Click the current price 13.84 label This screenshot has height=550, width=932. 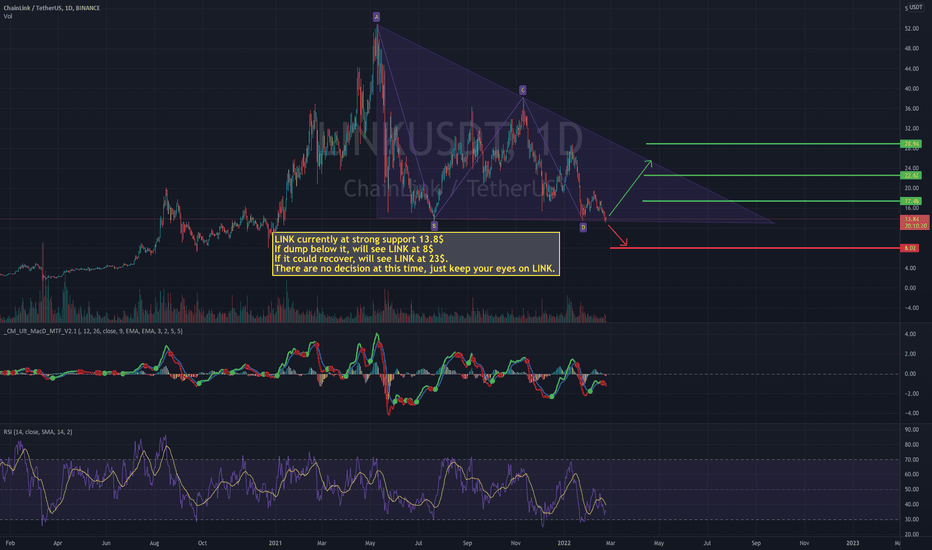pyautogui.click(x=915, y=222)
